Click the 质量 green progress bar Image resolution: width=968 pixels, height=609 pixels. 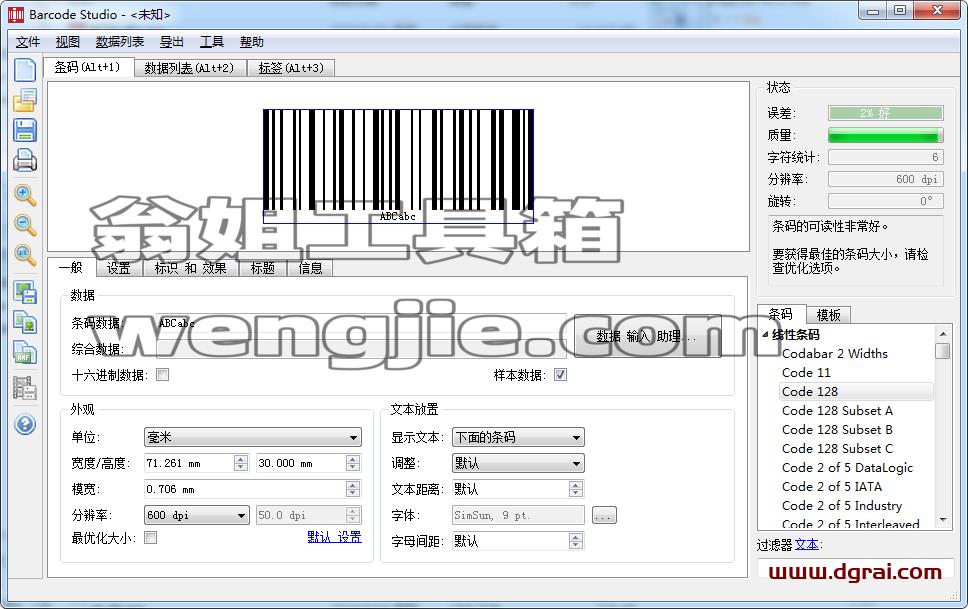(885, 135)
